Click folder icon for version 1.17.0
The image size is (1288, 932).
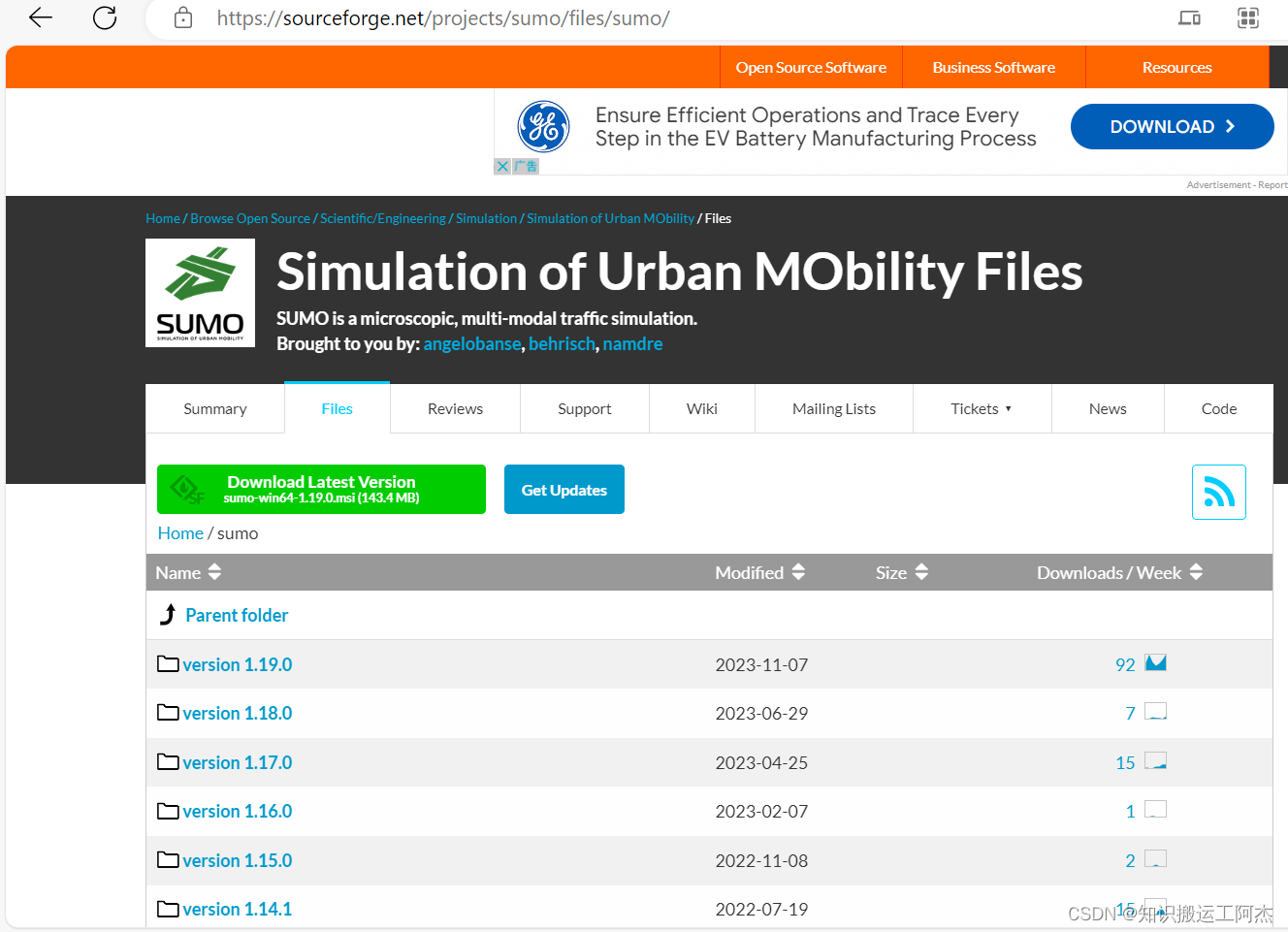point(168,762)
